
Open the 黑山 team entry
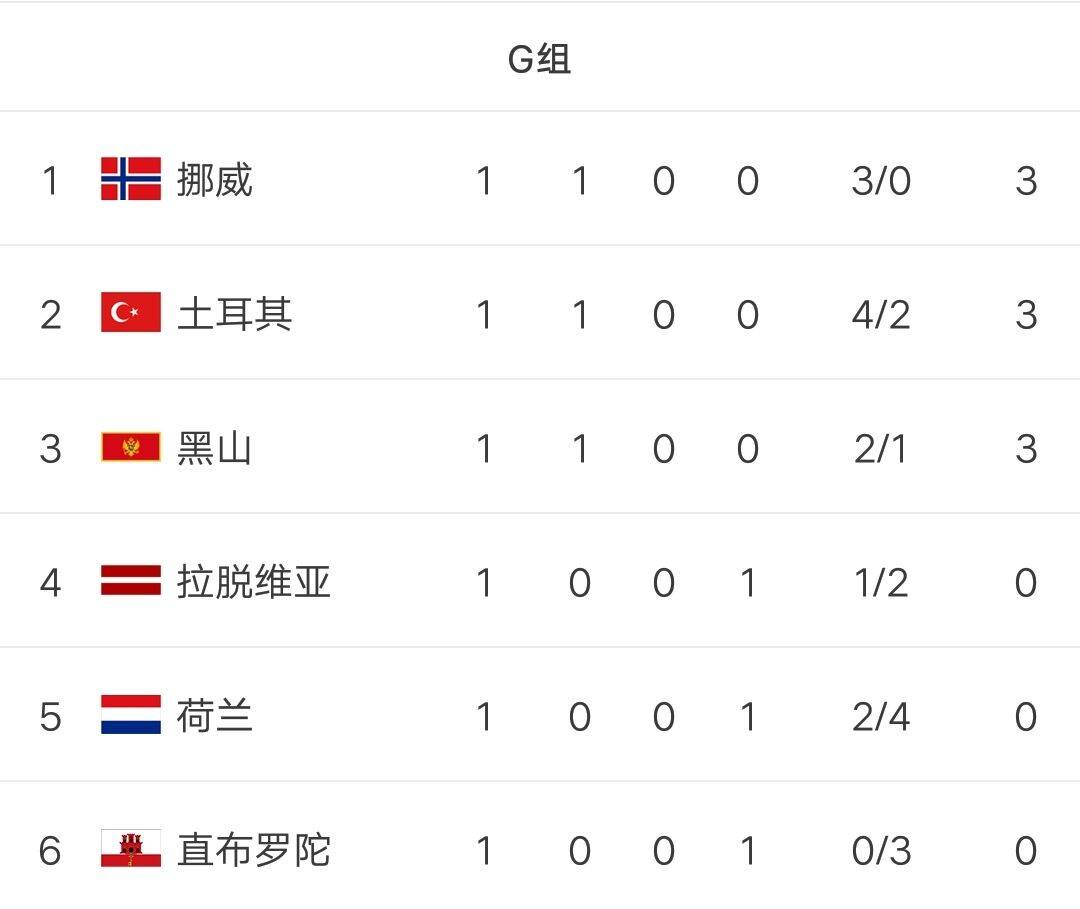point(214,448)
